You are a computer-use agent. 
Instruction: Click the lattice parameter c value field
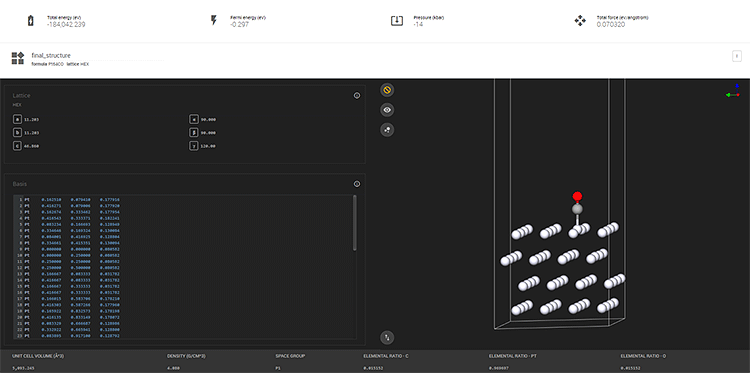tap(32, 146)
